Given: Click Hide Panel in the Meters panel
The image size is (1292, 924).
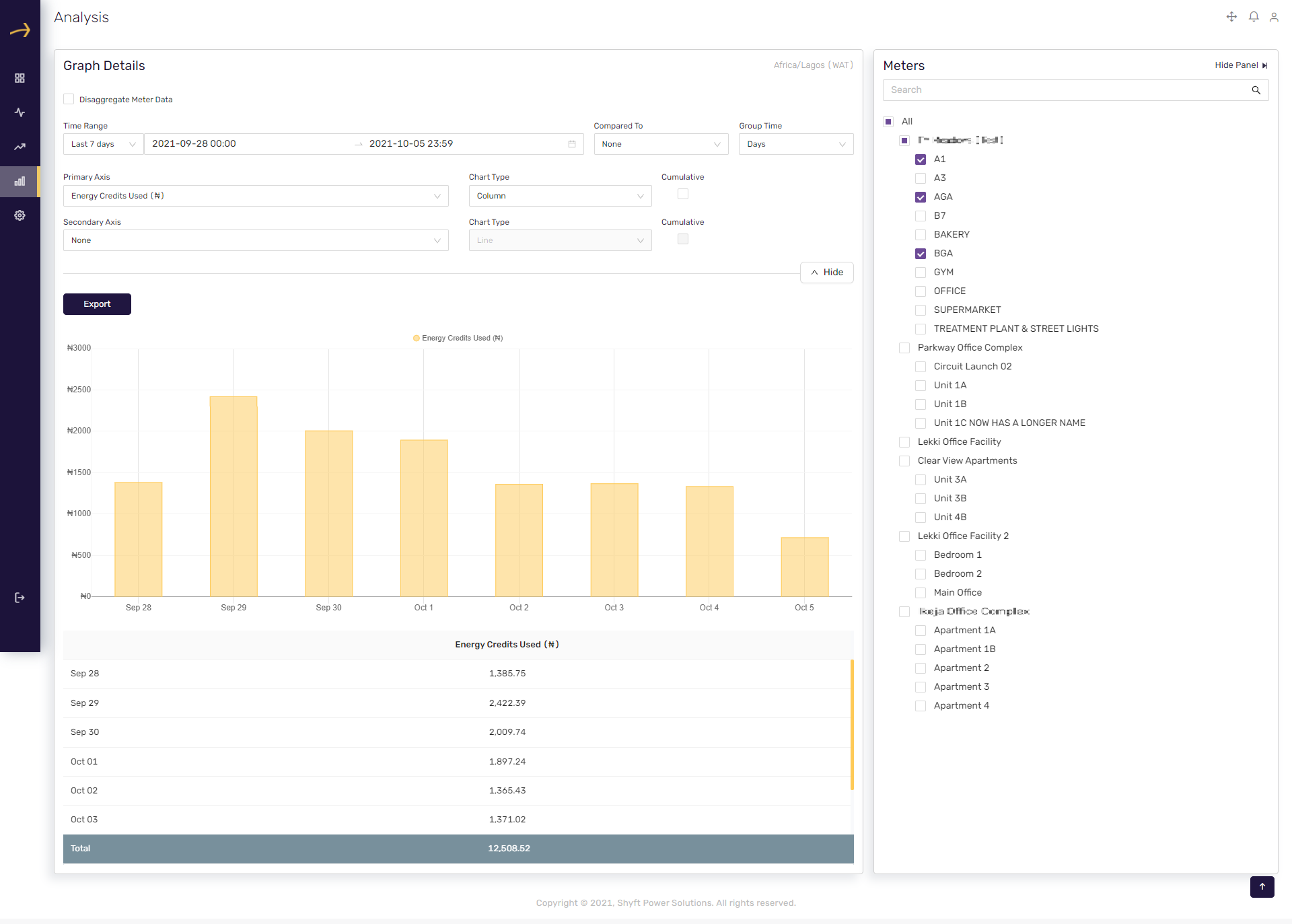Looking at the screenshot, I should (1241, 65).
